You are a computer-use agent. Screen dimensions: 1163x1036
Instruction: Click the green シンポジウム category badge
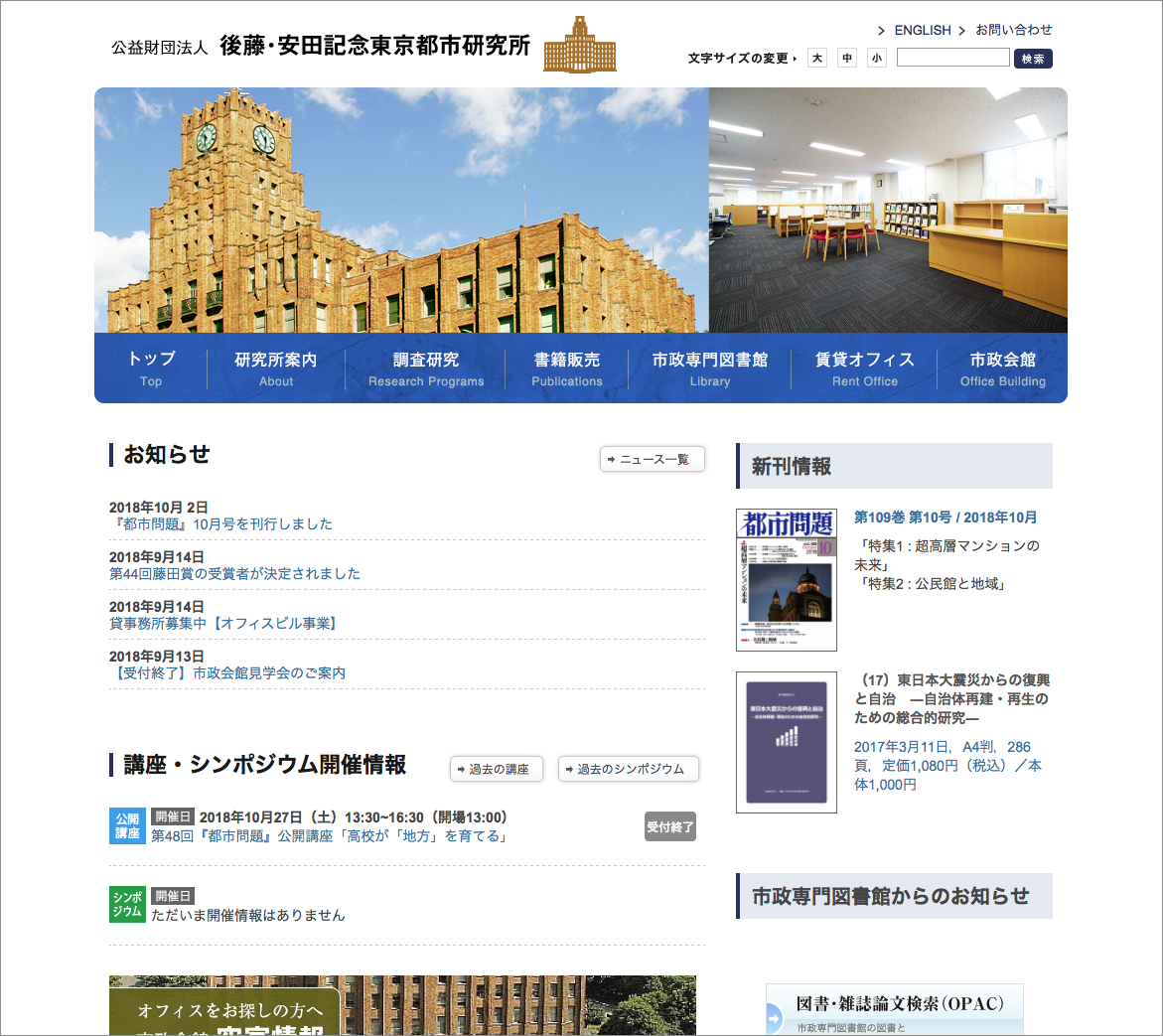pos(127,904)
